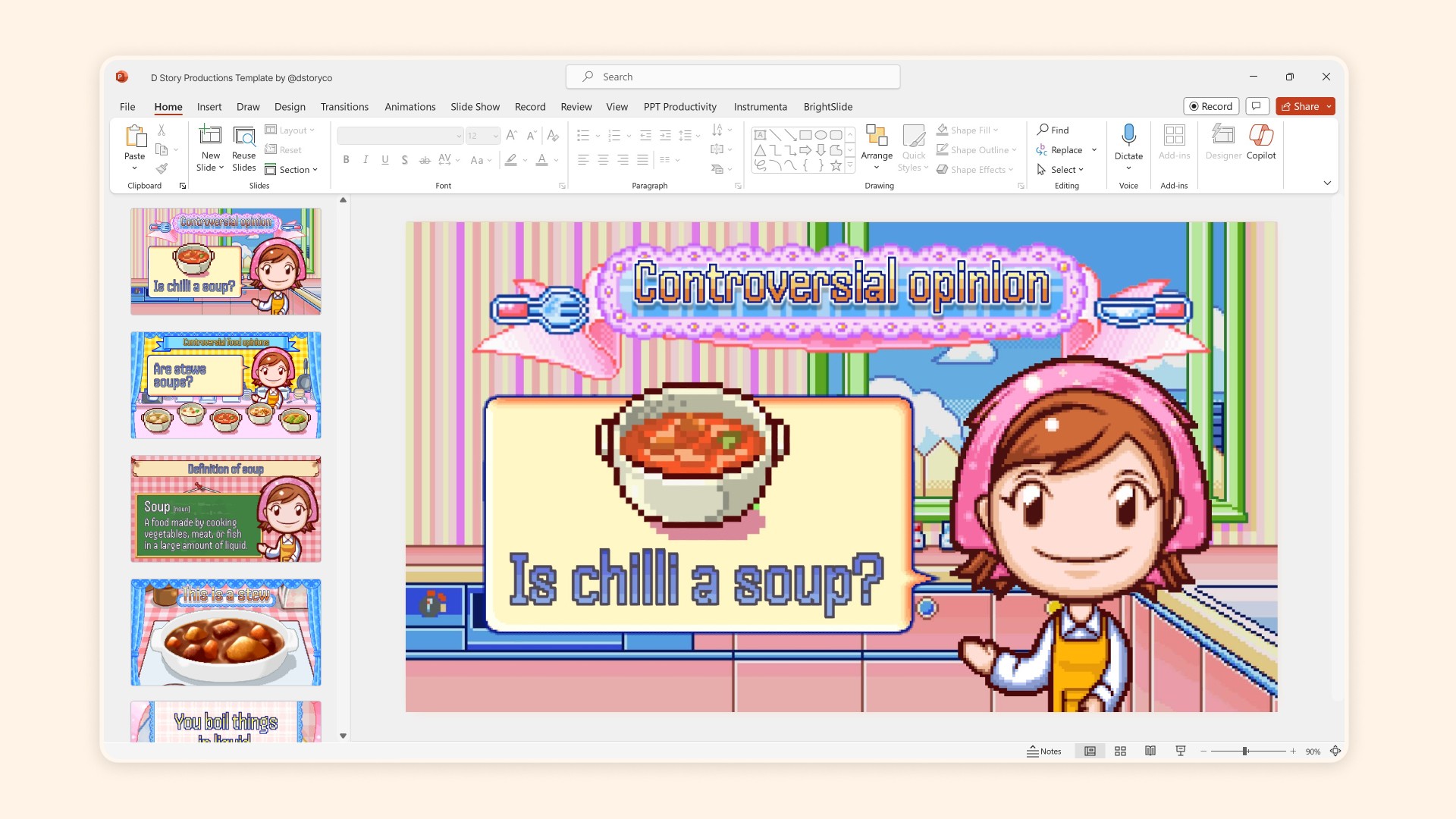The width and height of the screenshot is (1456, 819).
Task: Click the New Slide icon
Action: coord(210,136)
